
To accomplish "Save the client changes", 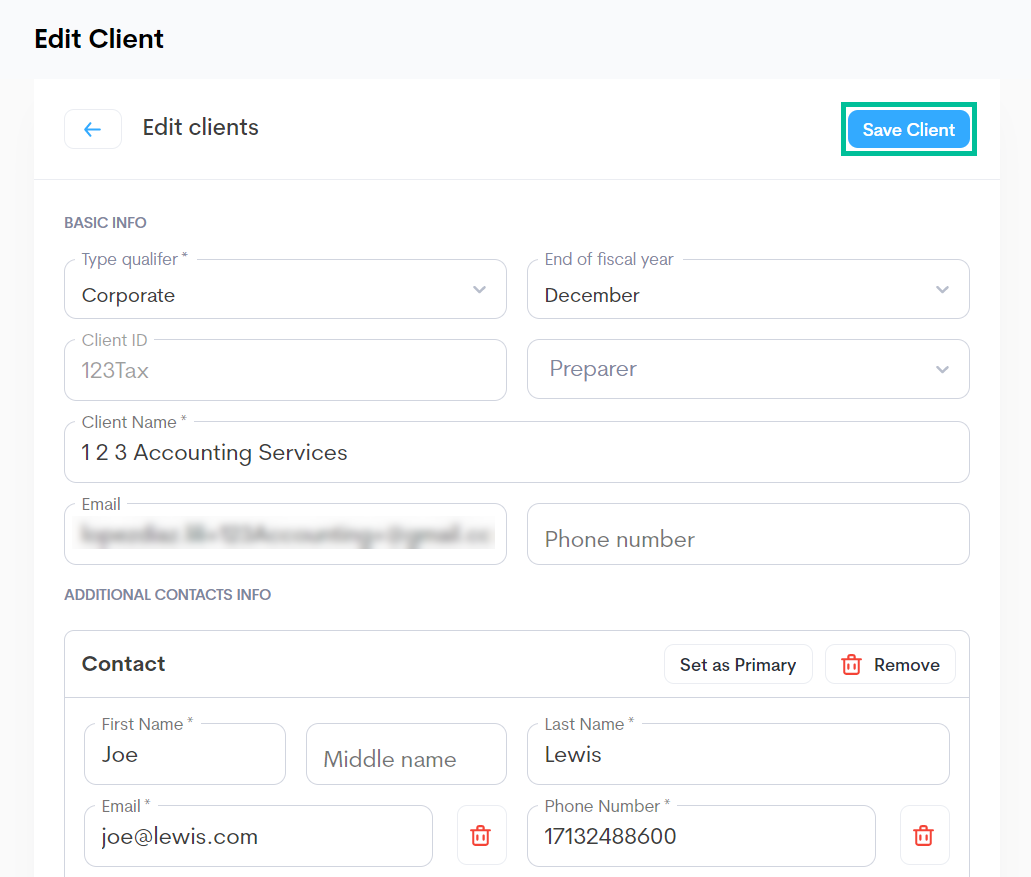I will 908,130.
